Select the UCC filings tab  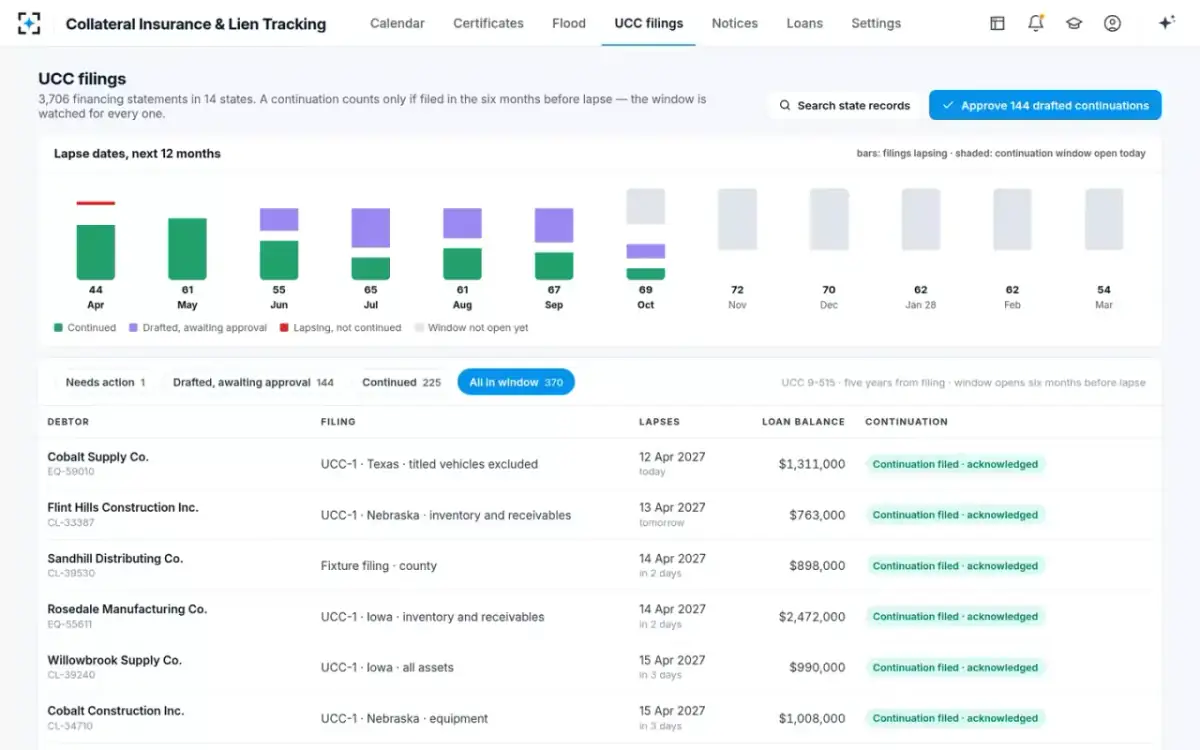tap(649, 23)
